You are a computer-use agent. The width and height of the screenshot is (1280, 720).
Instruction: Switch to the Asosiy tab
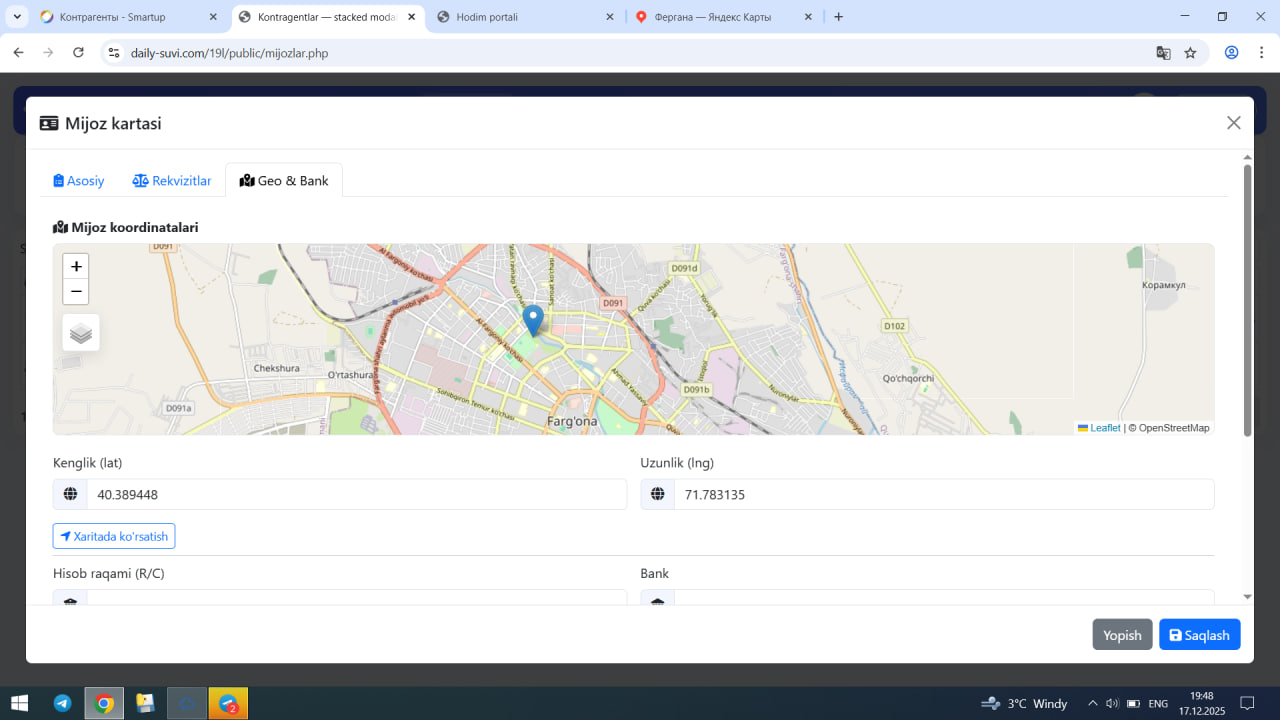[x=79, y=181]
